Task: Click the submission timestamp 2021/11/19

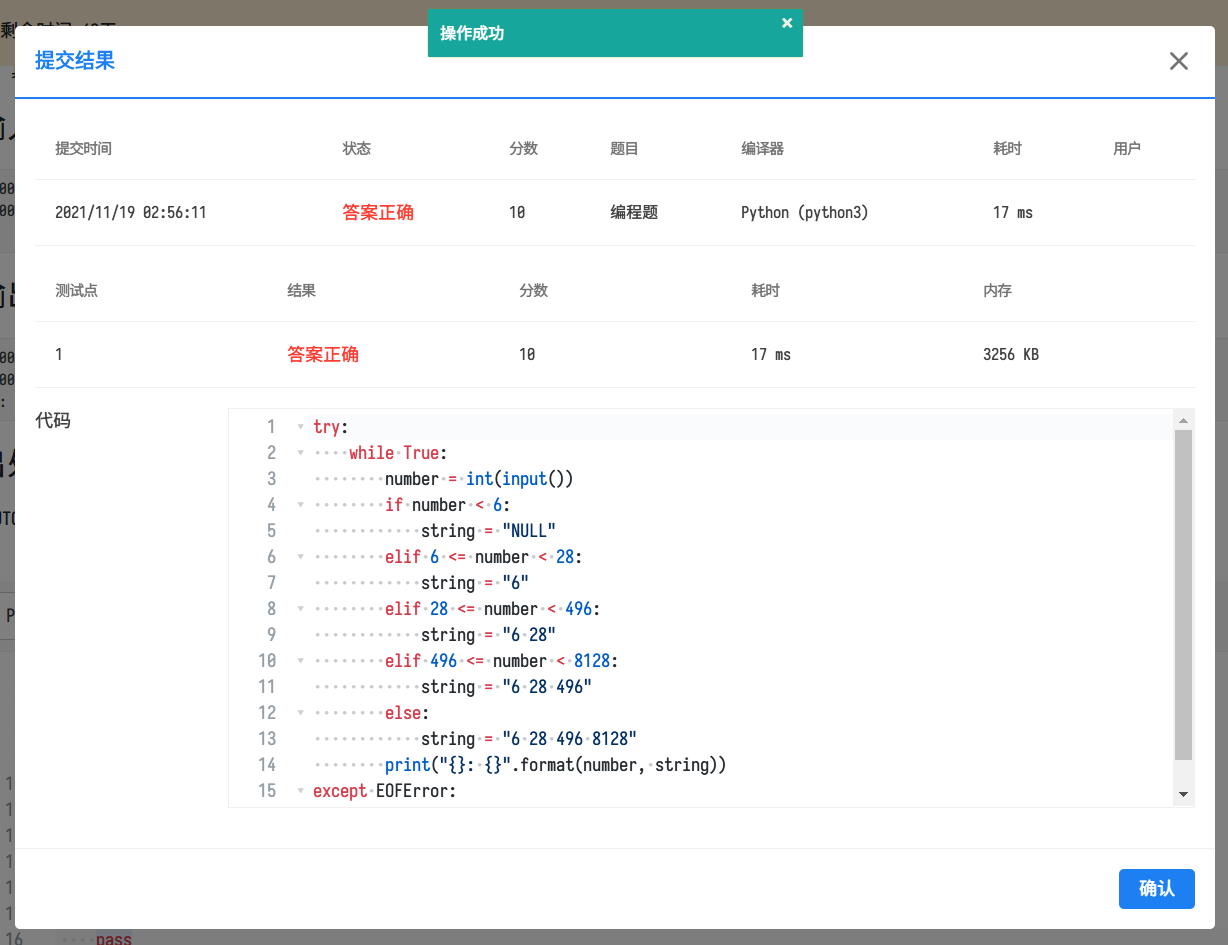Action: pyautogui.click(x=130, y=212)
